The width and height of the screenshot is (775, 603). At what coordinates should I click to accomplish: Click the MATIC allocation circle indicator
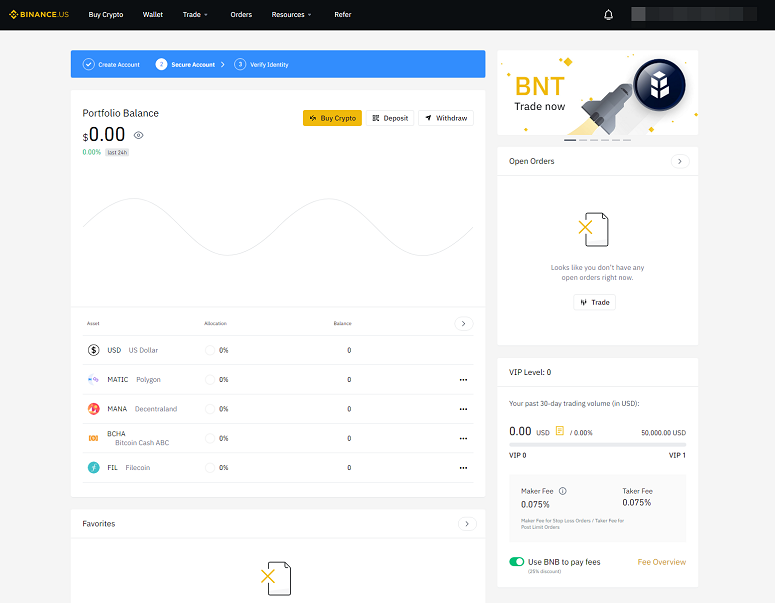[x=210, y=380]
